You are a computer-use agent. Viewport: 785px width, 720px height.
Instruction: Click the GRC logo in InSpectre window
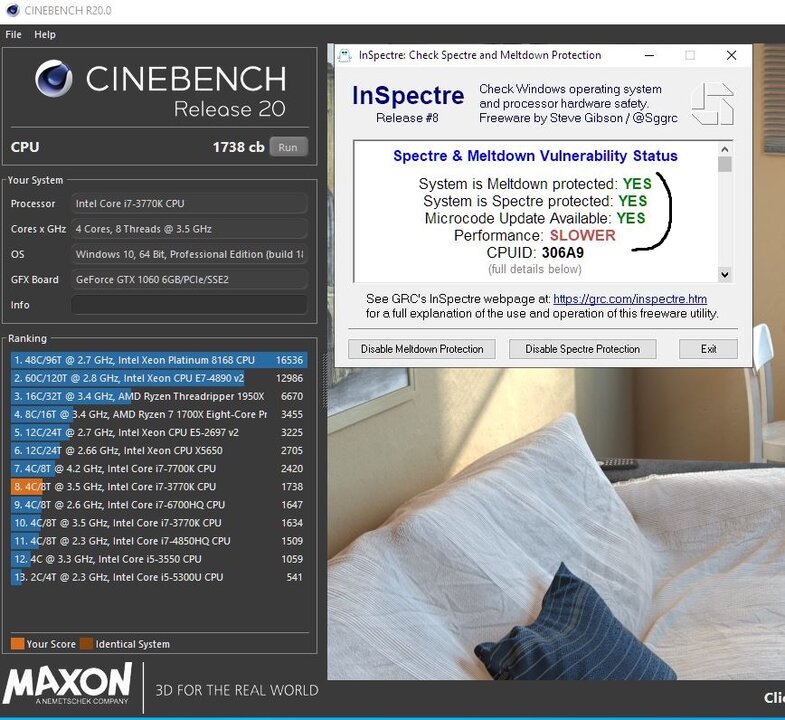(x=712, y=104)
